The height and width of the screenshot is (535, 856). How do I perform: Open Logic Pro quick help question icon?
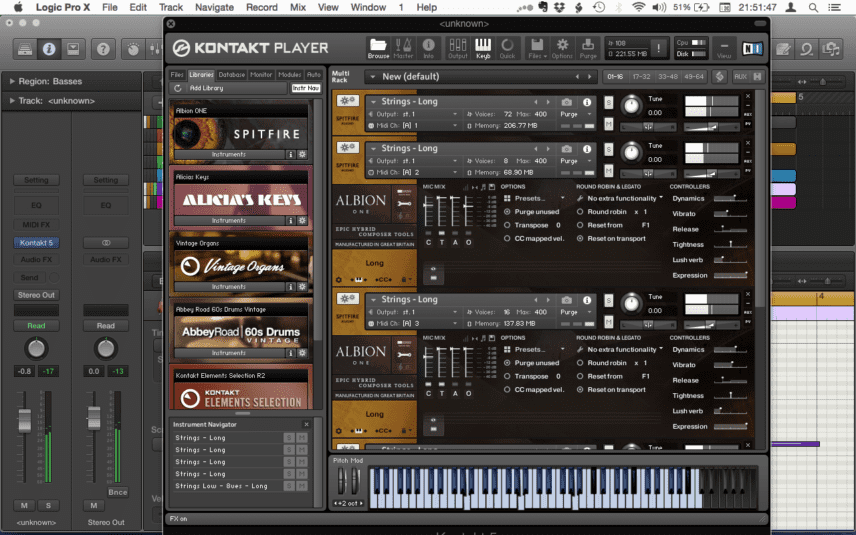(103, 49)
